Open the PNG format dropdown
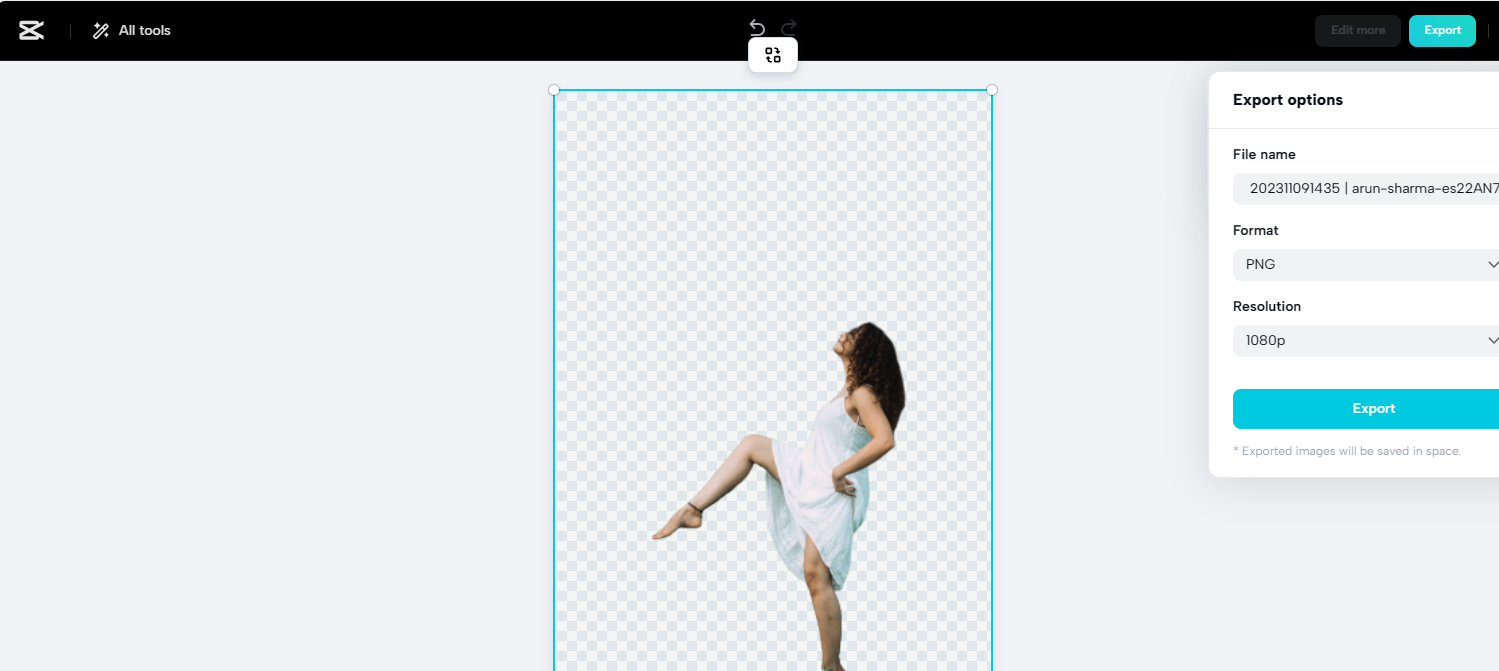 point(1366,265)
